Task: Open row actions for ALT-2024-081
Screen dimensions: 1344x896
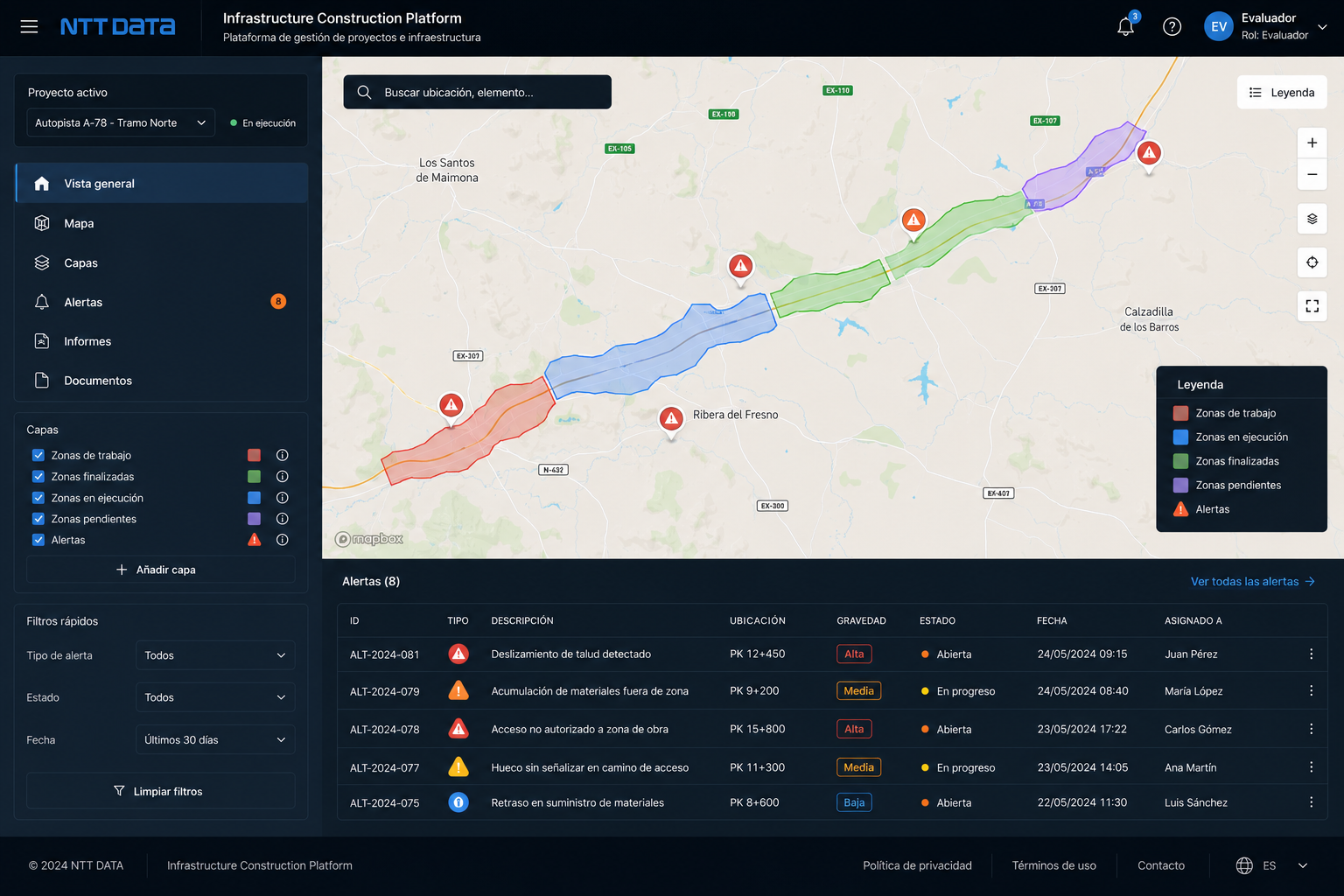Action: coord(1311,654)
